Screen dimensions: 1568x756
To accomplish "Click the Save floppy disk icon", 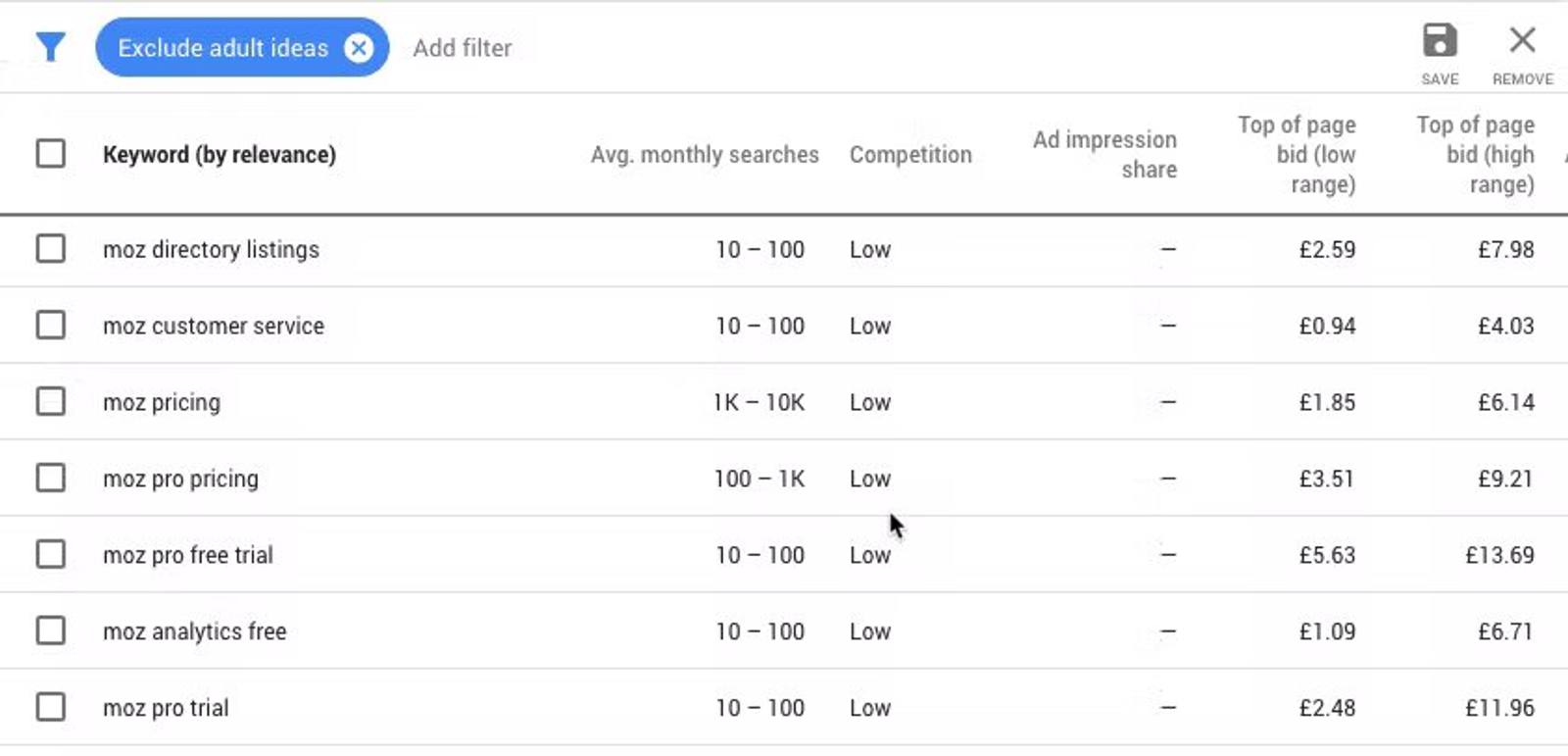I will click(x=1440, y=42).
